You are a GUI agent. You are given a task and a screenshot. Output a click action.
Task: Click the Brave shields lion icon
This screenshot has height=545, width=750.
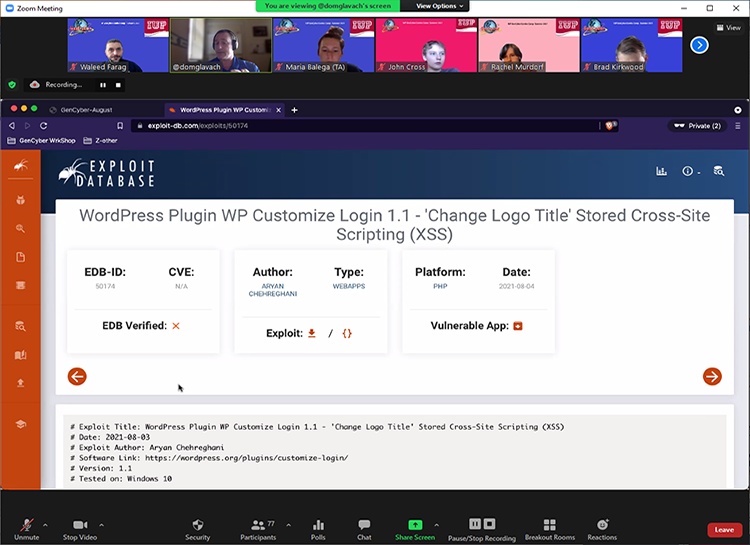click(x=610, y=125)
